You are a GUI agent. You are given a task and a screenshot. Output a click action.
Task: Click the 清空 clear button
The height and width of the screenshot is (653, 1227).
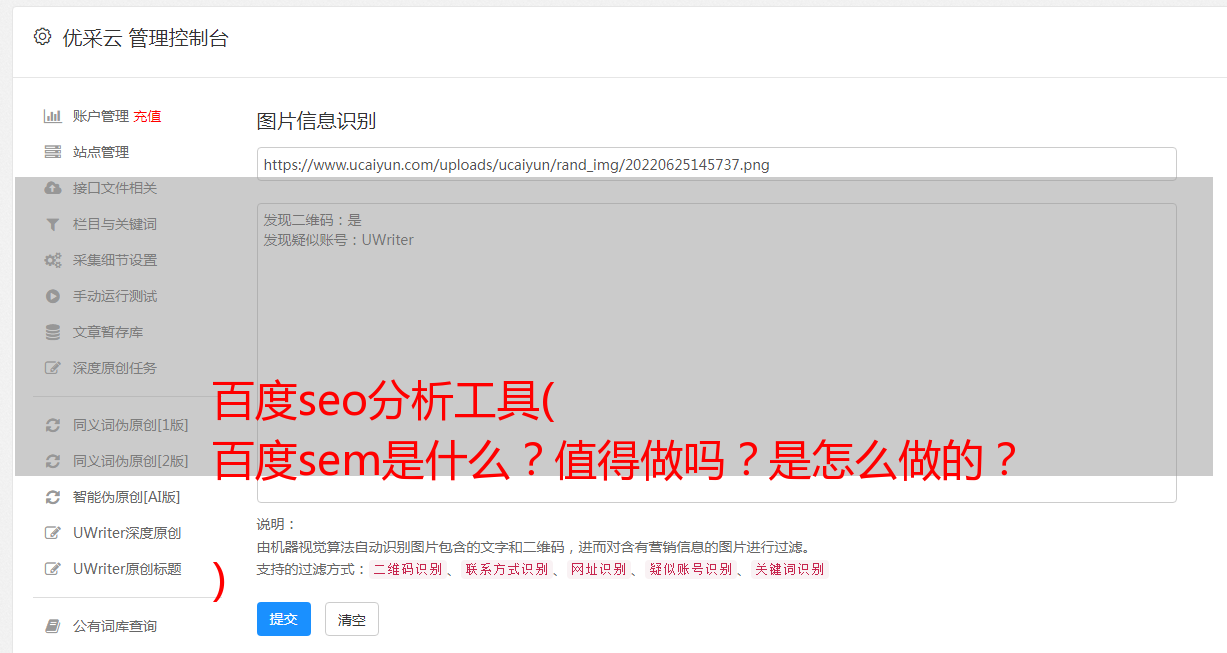pyautogui.click(x=352, y=619)
